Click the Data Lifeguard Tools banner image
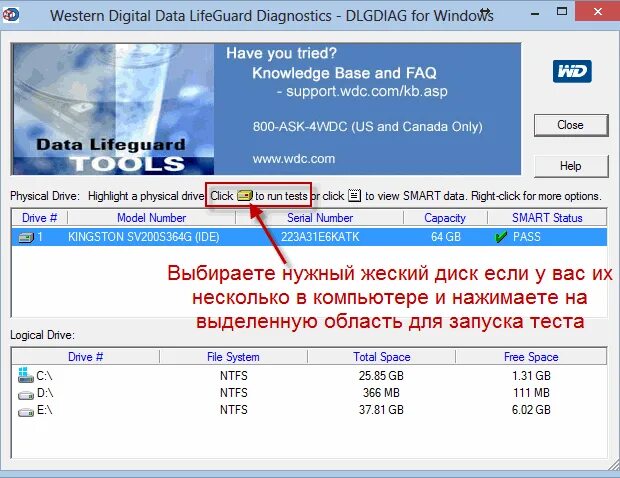The width and height of the screenshot is (620, 478). tap(113, 109)
